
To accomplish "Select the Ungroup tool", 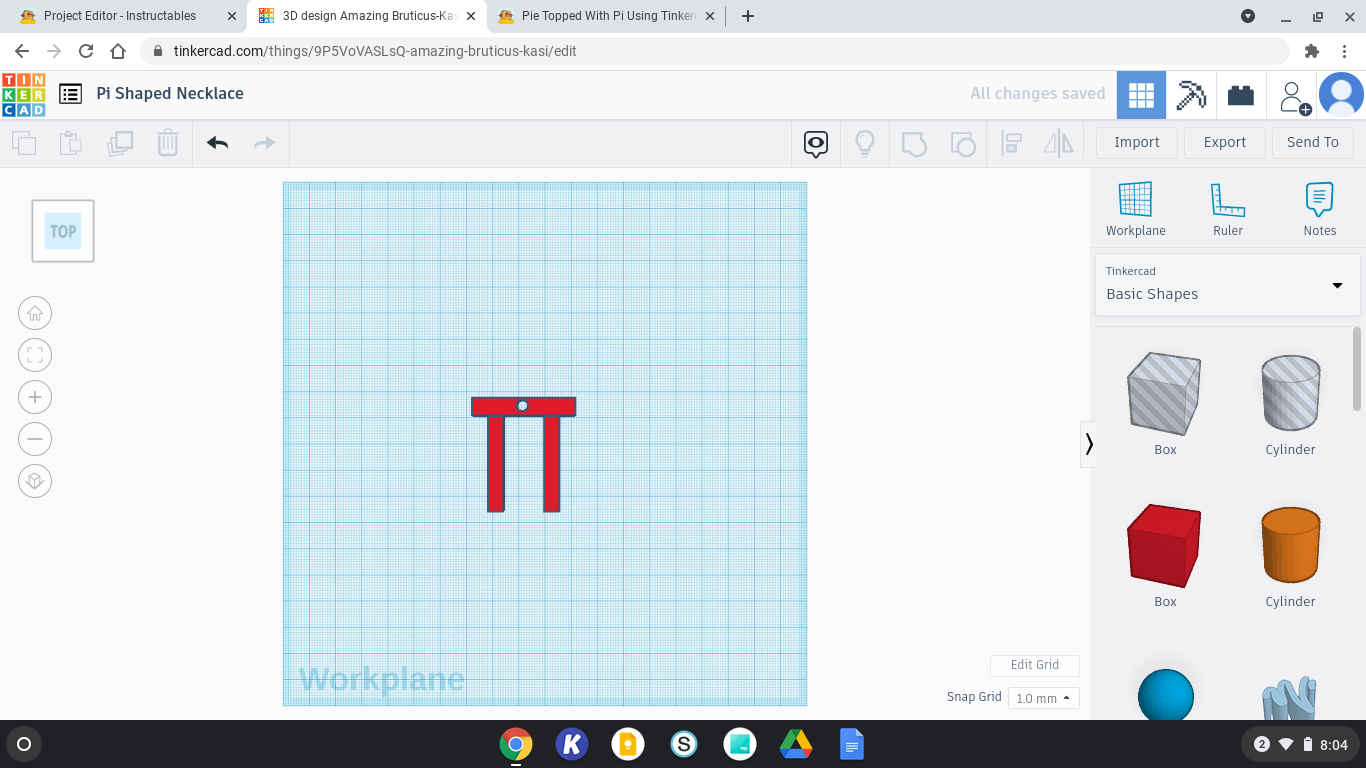I will 963,143.
